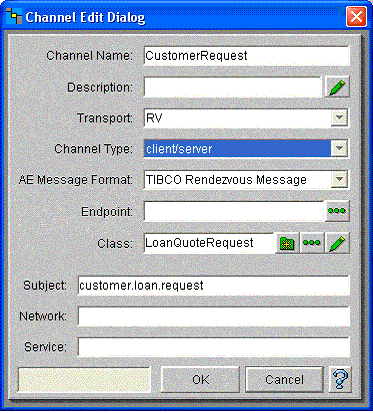373x413 pixels.
Task: Confirm changes with the OK button
Action: pyautogui.click(x=200, y=379)
